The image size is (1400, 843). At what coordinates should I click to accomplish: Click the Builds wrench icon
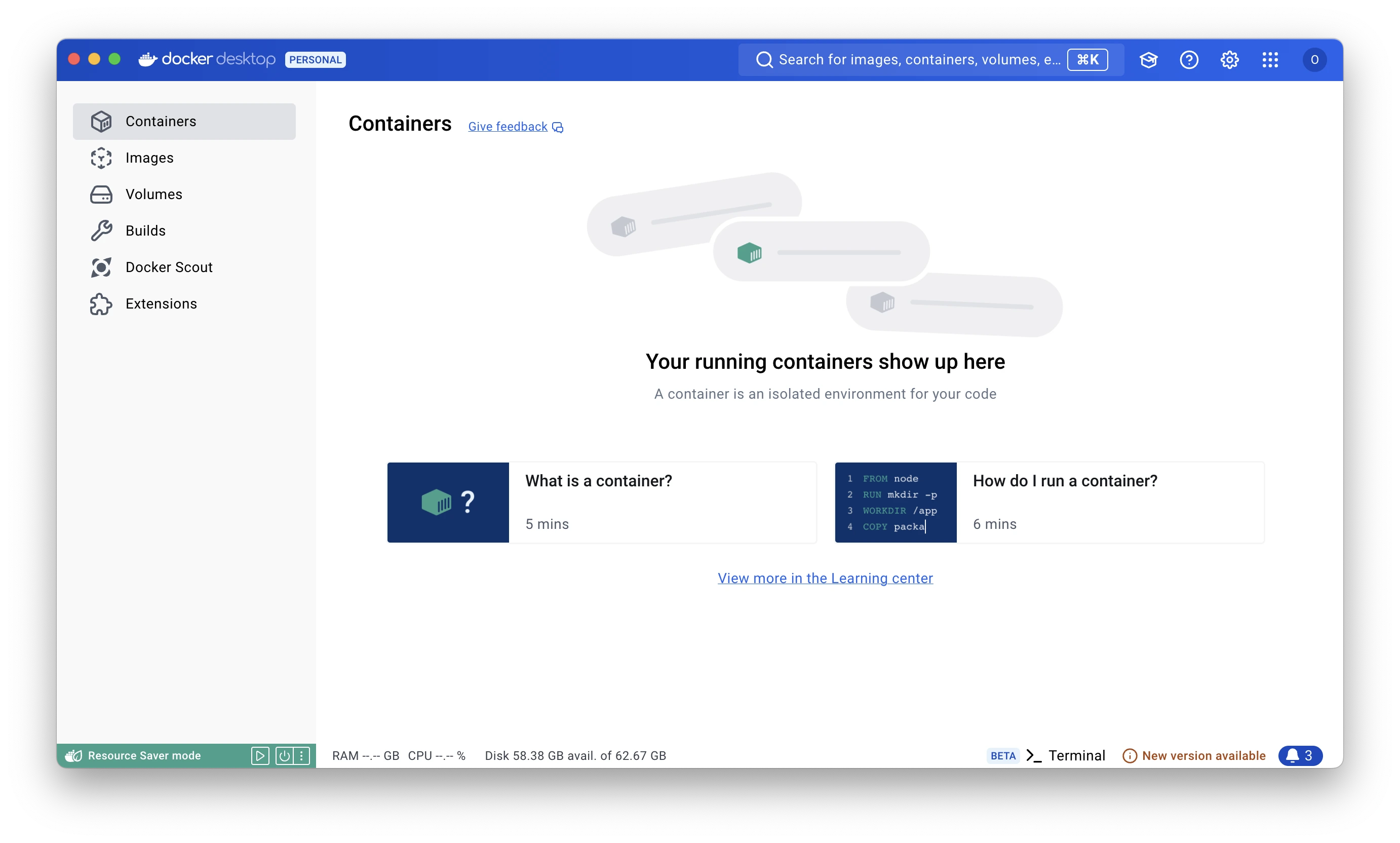(x=101, y=230)
